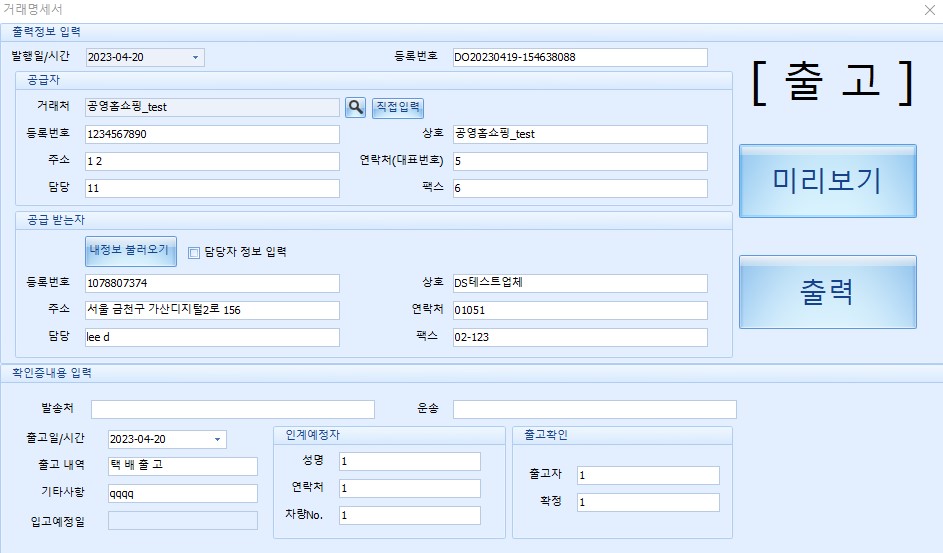Click recipient 담당 field lee d

pos(212,338)
